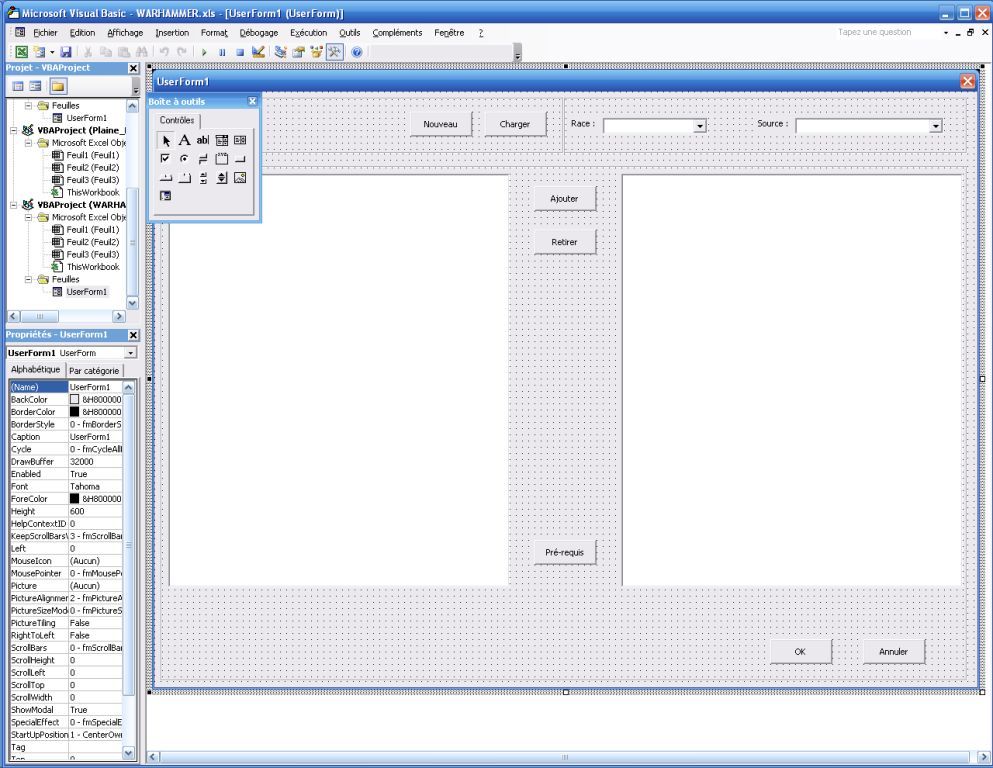Open the Débogage menu
Image resolution: width=993 pixels, height=768 pixels.
coord(259,32)
